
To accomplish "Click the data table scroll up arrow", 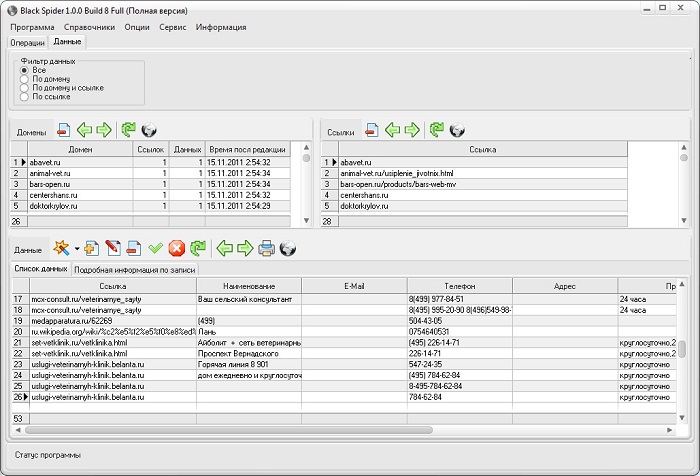I will 682,284.
